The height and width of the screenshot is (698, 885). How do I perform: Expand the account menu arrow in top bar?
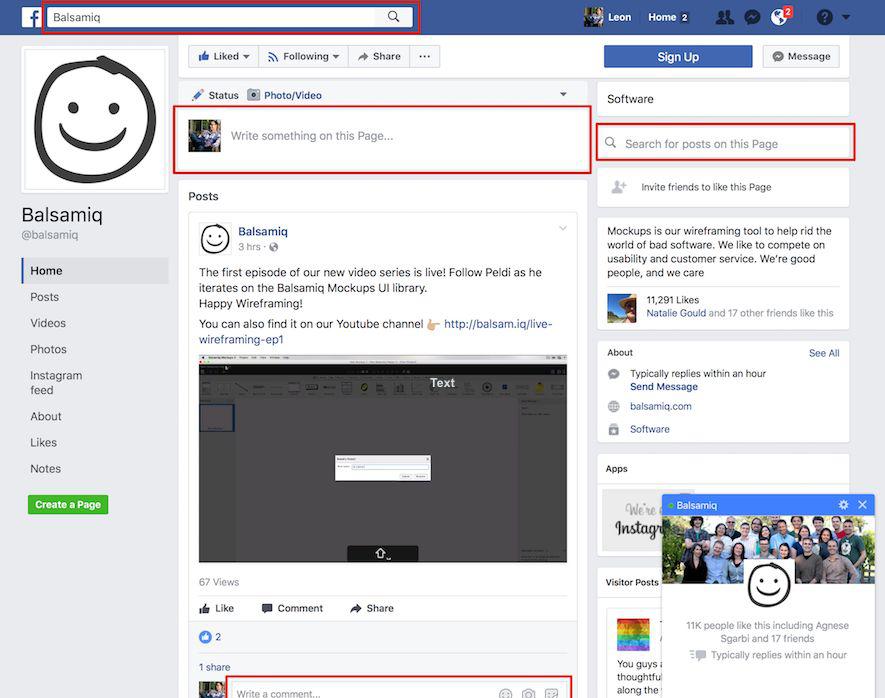(x=845, y=17)
